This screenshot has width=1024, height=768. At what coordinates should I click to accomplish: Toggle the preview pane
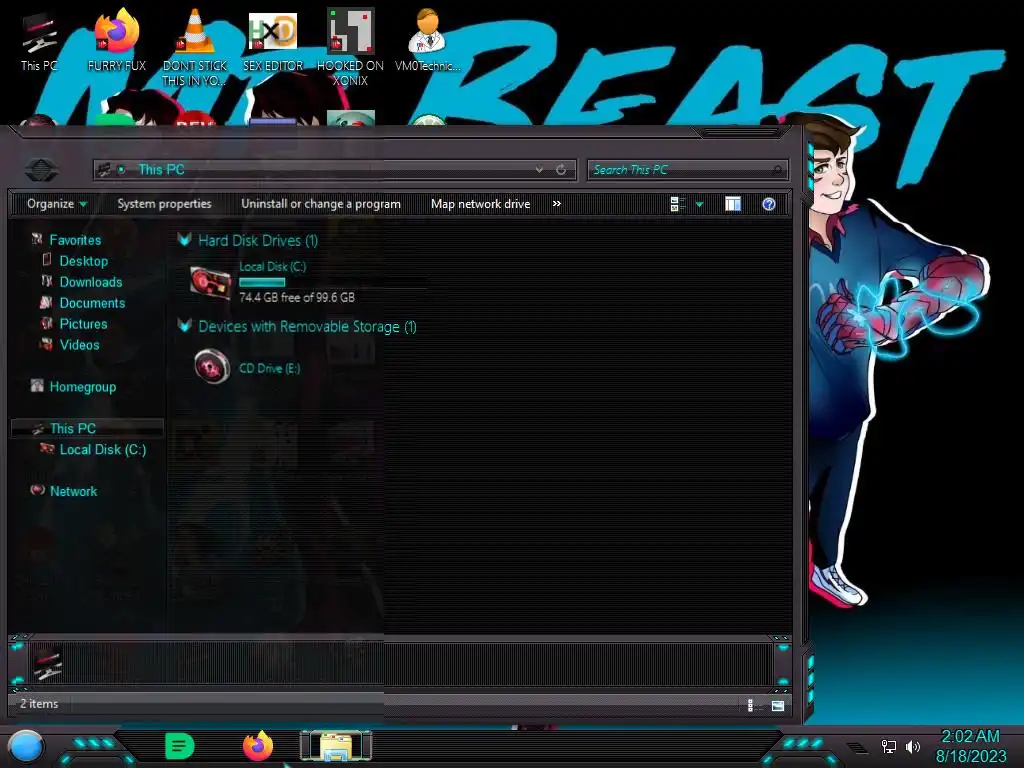point(733,204)
